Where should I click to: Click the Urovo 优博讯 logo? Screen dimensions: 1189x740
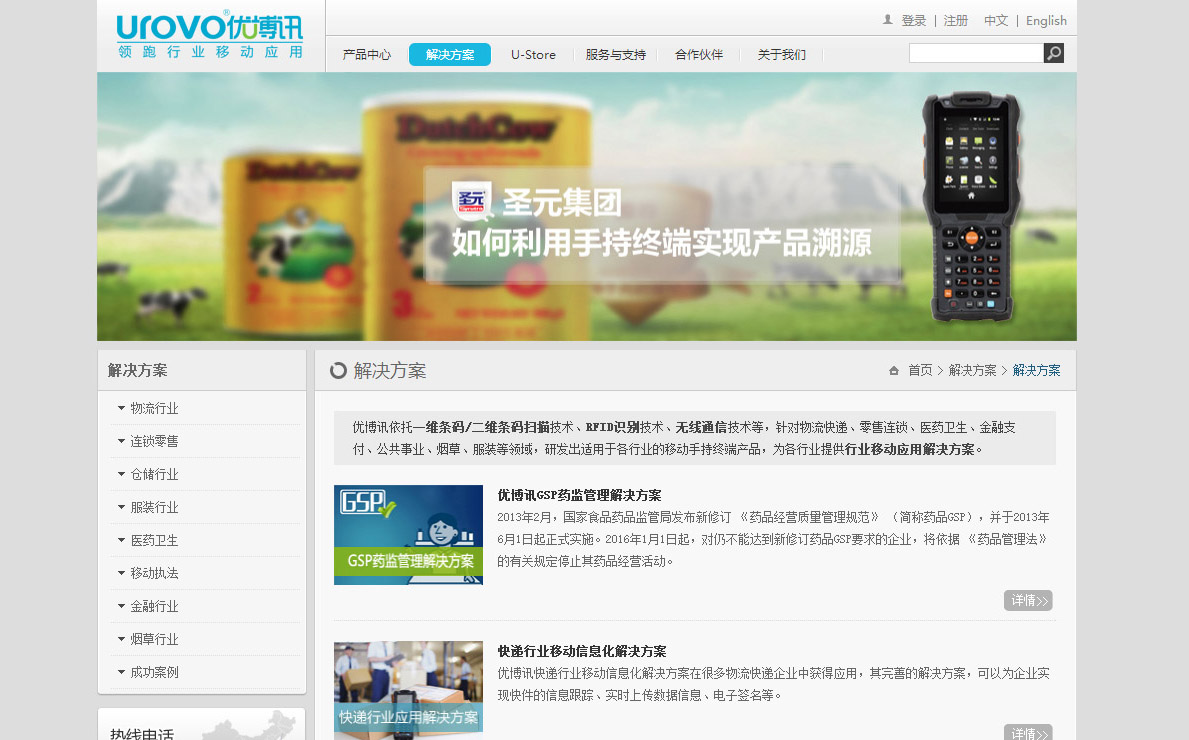(x=209, y=35)
